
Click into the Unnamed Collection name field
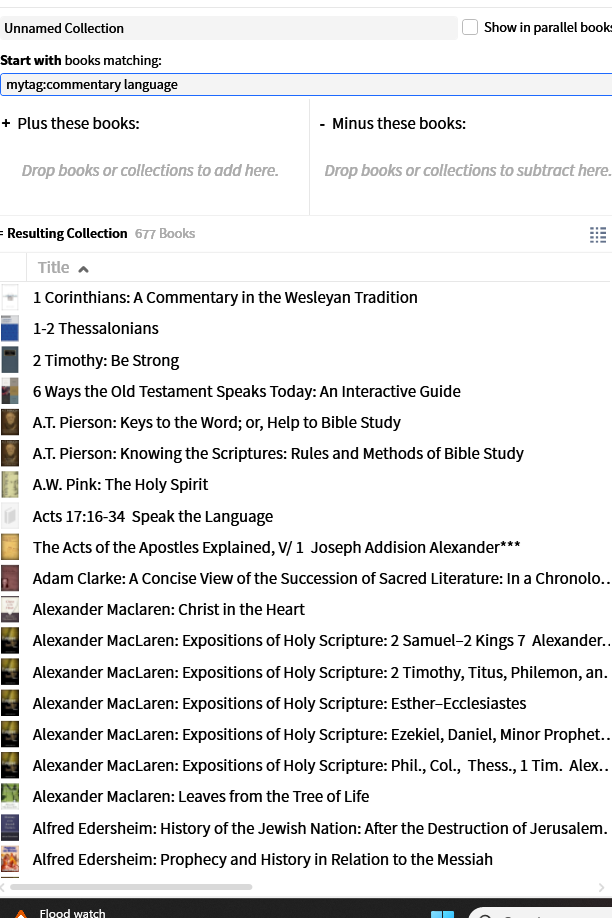(228, 28)
